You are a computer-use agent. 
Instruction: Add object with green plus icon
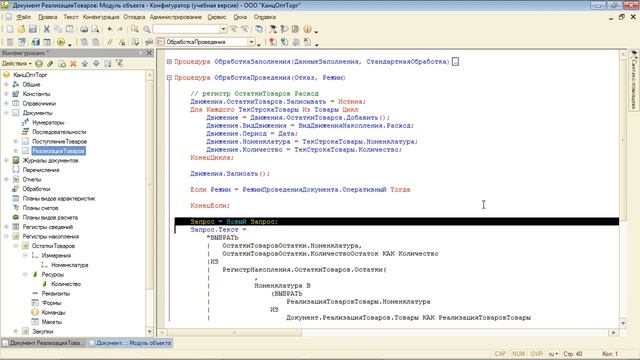point(39,64)
